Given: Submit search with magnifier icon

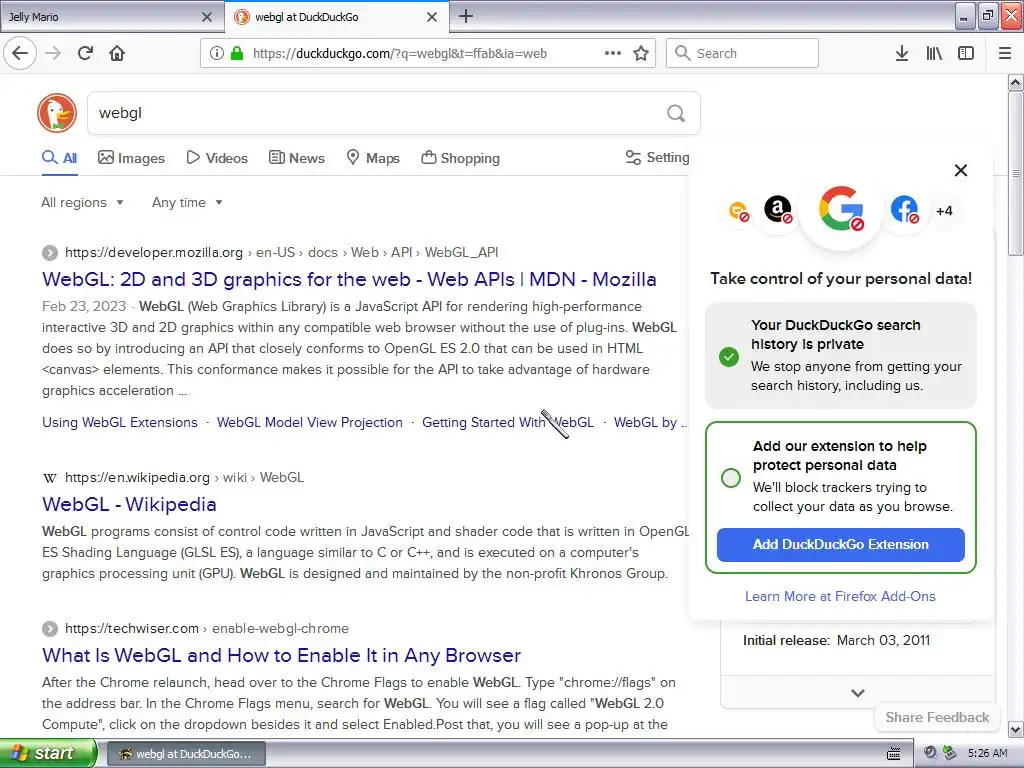Looking at the screenshot, I should pyautogui.click(x=676, y=114).
